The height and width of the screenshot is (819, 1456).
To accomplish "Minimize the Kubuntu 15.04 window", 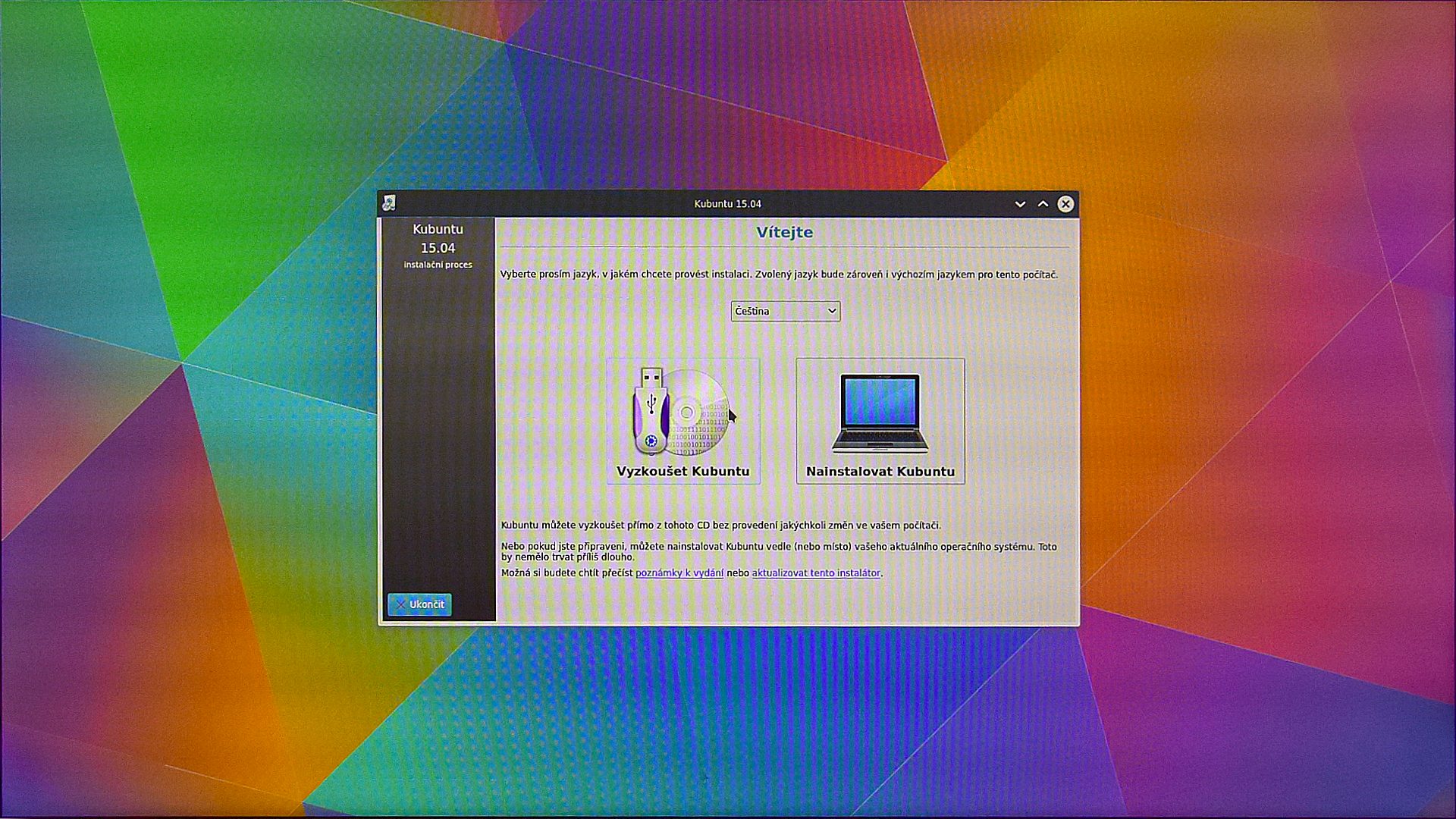I will (1020, 204).
